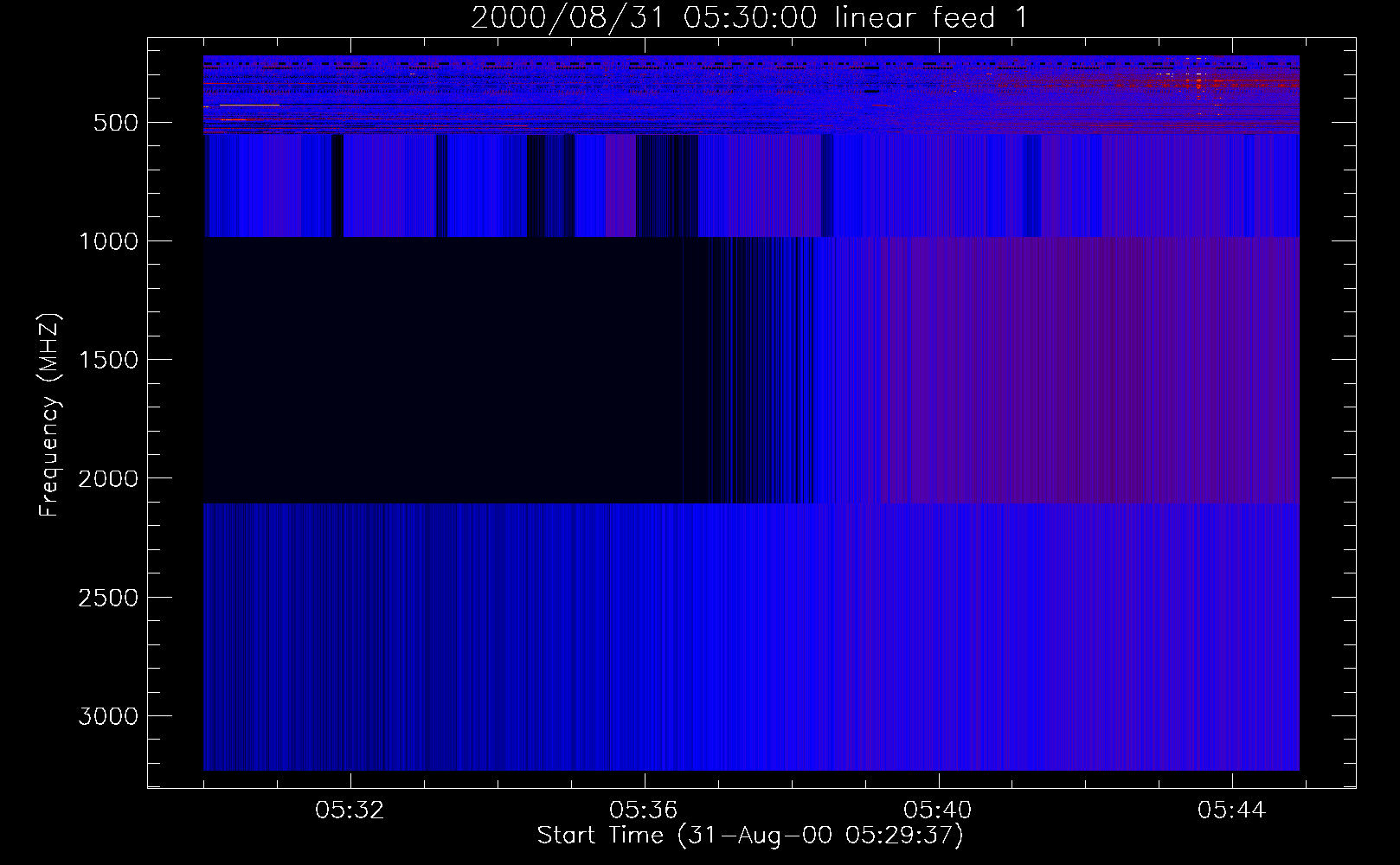This screenshot has height=865, width=1400.
Task: Click the plot title '2000/08/31 05:30:00 linear feed 1'
Action: pyautogui.click(x=749, y=16)
